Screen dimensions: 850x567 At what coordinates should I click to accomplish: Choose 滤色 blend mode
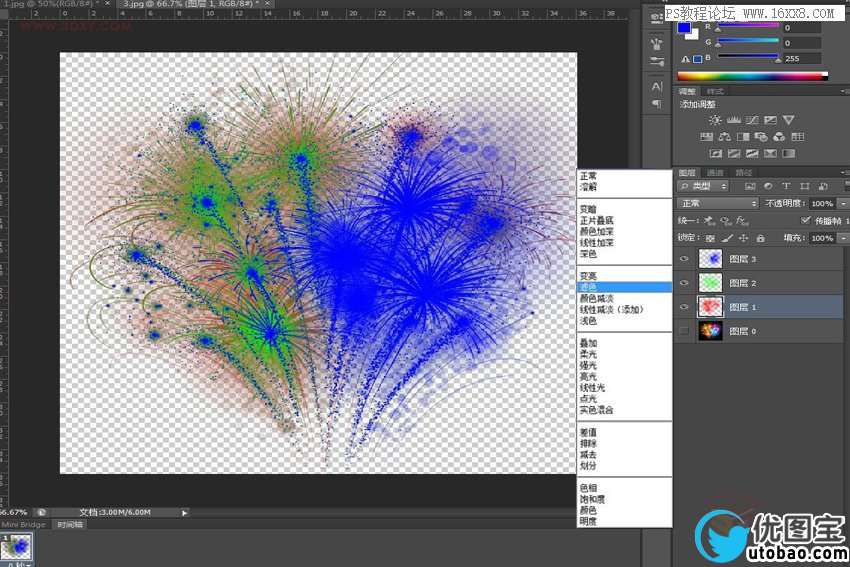click(x=624, y=287)
